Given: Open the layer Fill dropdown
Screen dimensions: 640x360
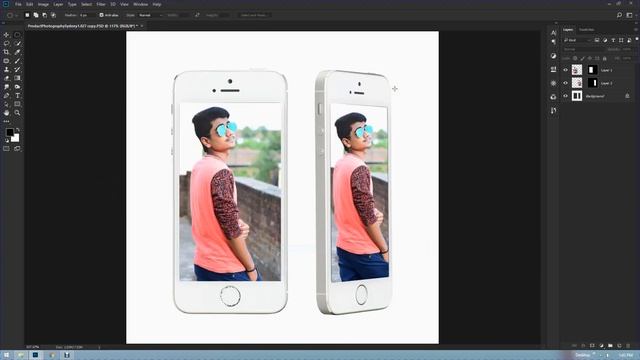Looking at the screenshot, I should (x=627, y=58).
